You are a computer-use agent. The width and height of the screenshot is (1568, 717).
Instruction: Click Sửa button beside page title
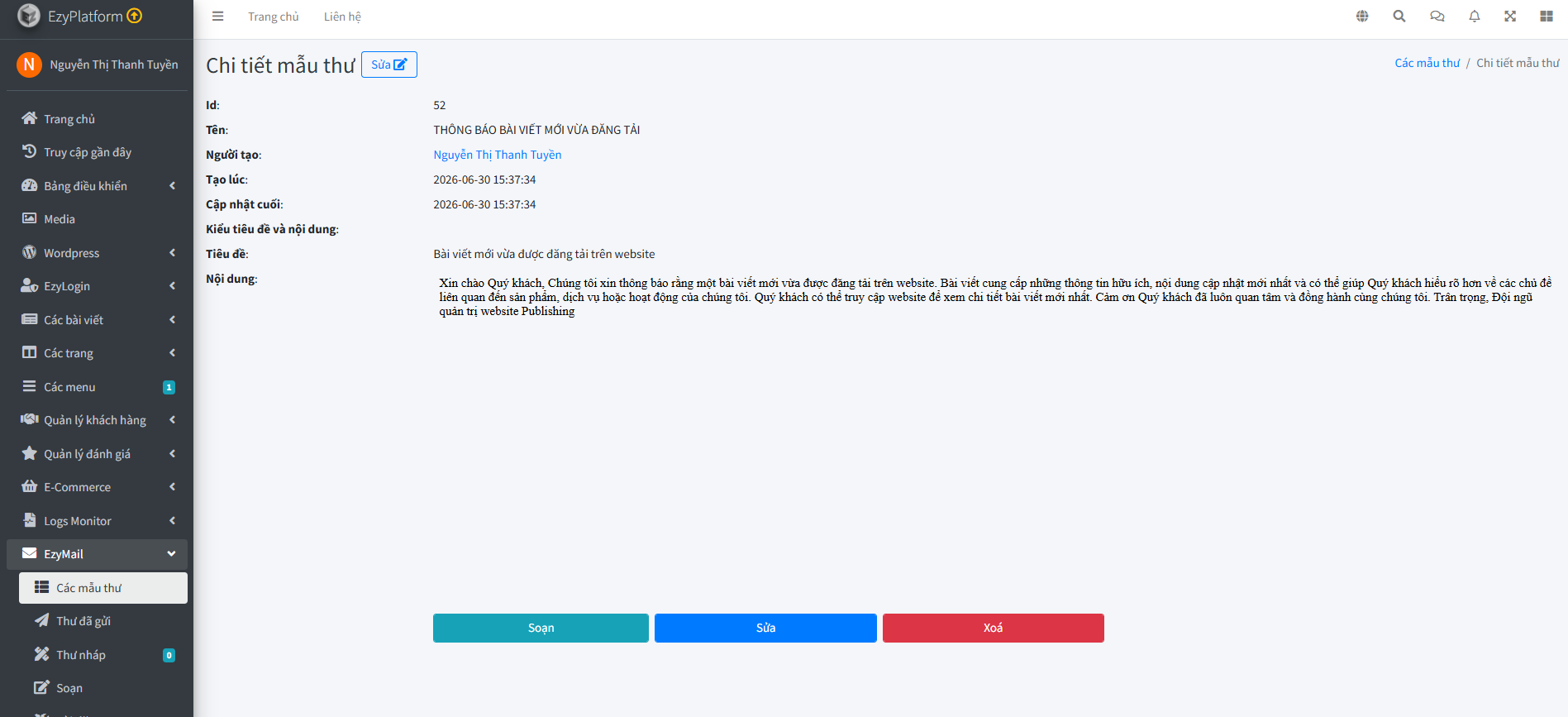[x=389, y=65]
